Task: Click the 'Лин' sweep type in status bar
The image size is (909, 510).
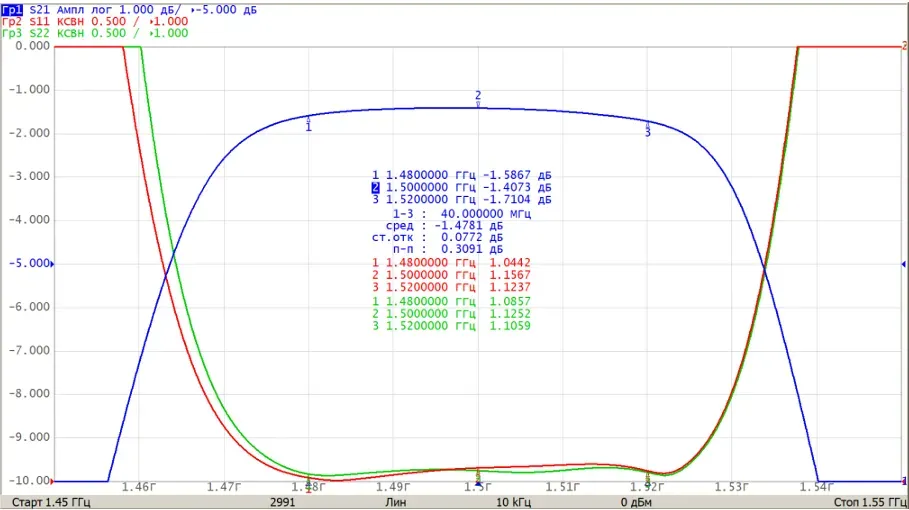Action: coord(396,502)
